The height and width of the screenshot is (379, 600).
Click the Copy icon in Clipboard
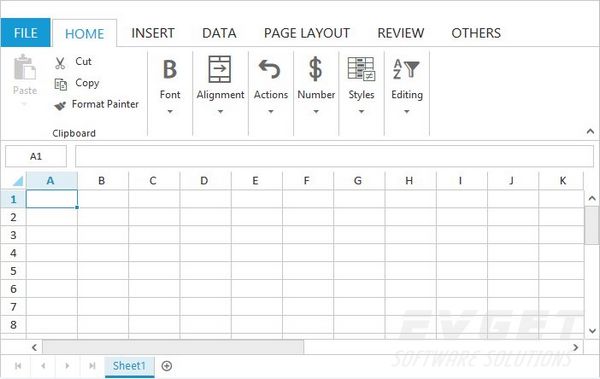click(x=60, y=84)
